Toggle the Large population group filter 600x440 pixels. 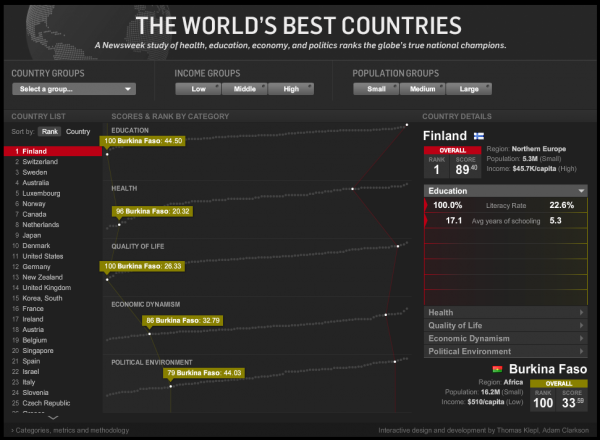click(x=469, y=89)
